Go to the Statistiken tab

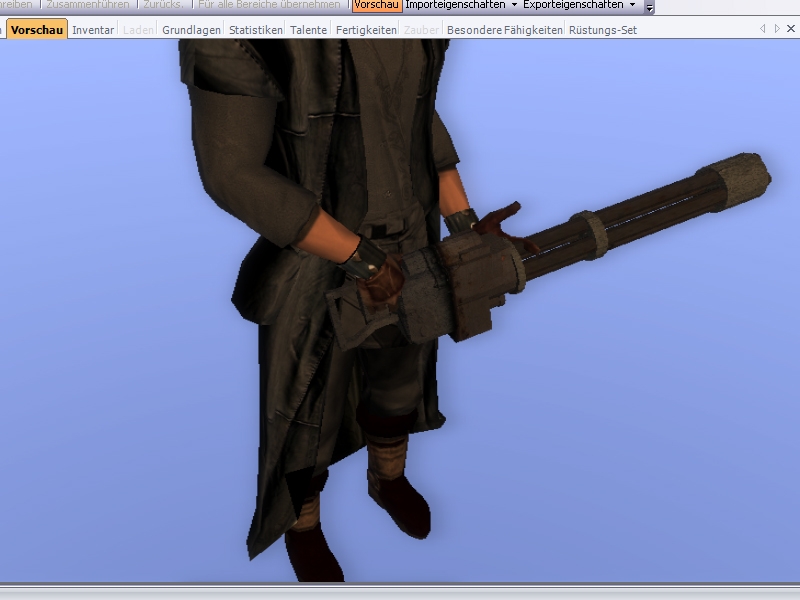[x=255, y=30]
